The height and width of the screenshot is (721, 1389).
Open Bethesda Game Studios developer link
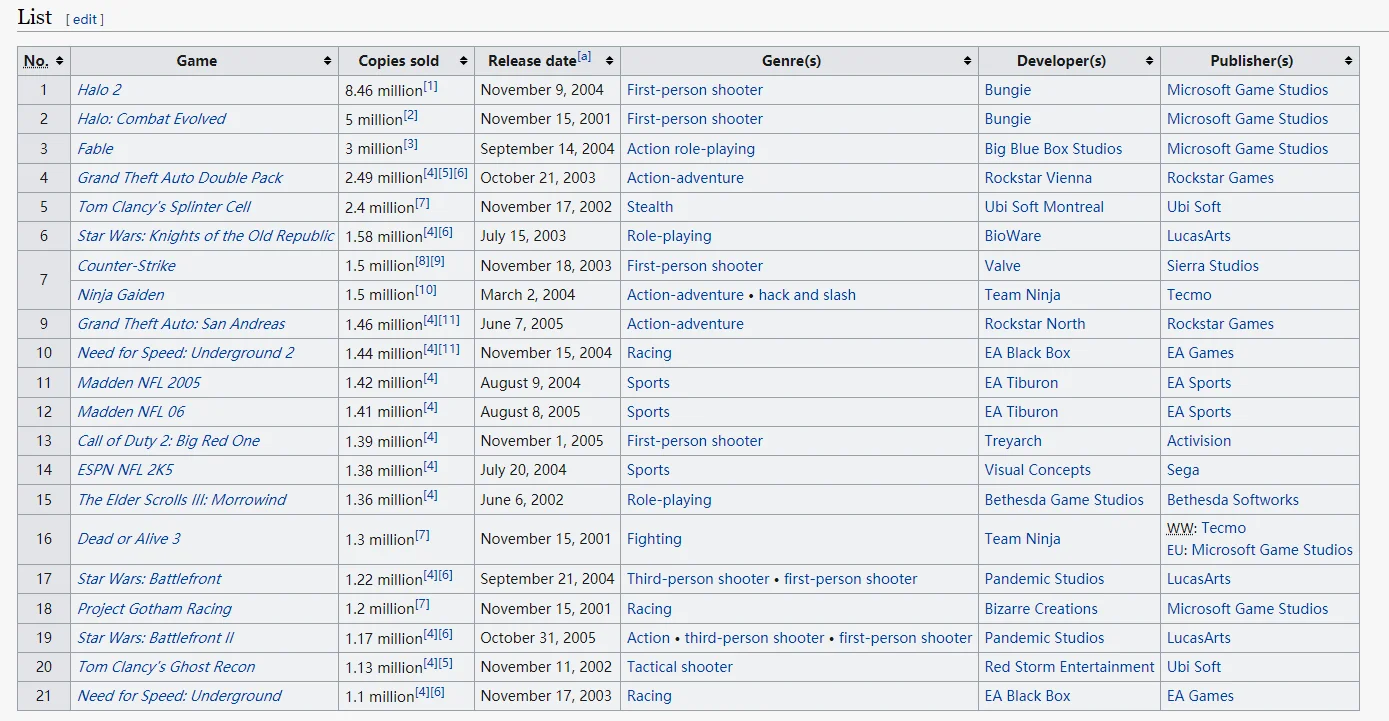tap(1064, 500)
